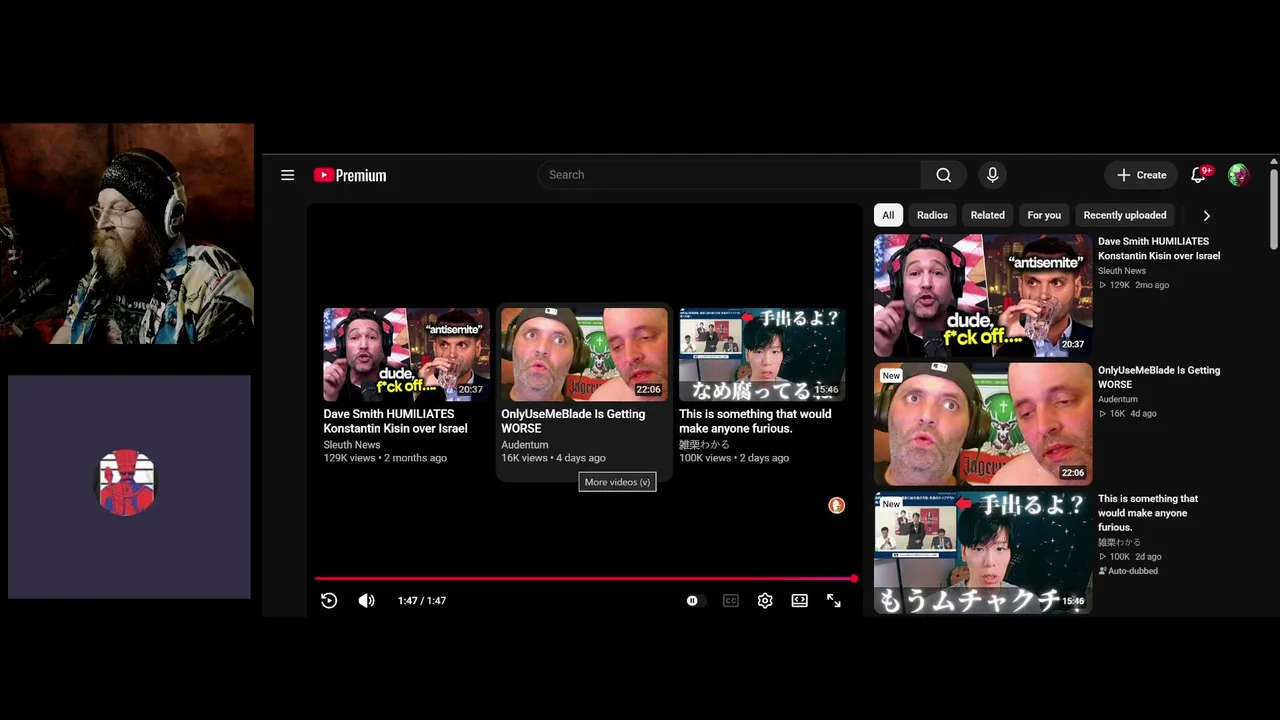
Task: Click '129K views • 2 months ago' text
Action: coord(385,458)
